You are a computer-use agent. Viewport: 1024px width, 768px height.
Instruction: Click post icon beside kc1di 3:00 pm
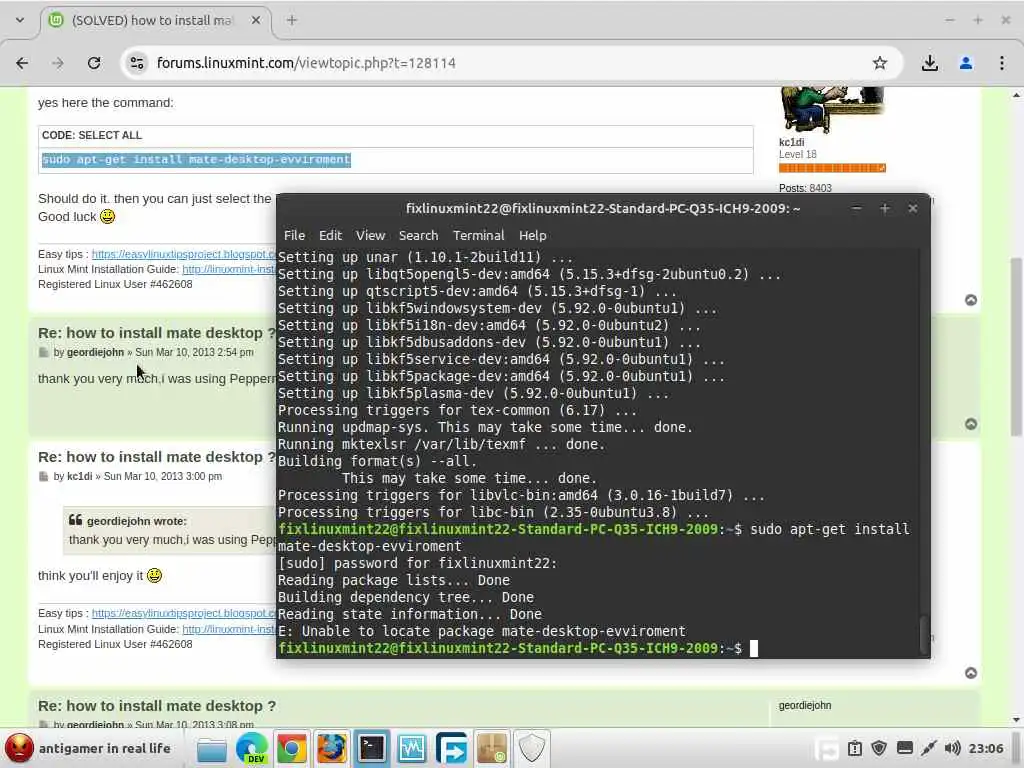44,477
